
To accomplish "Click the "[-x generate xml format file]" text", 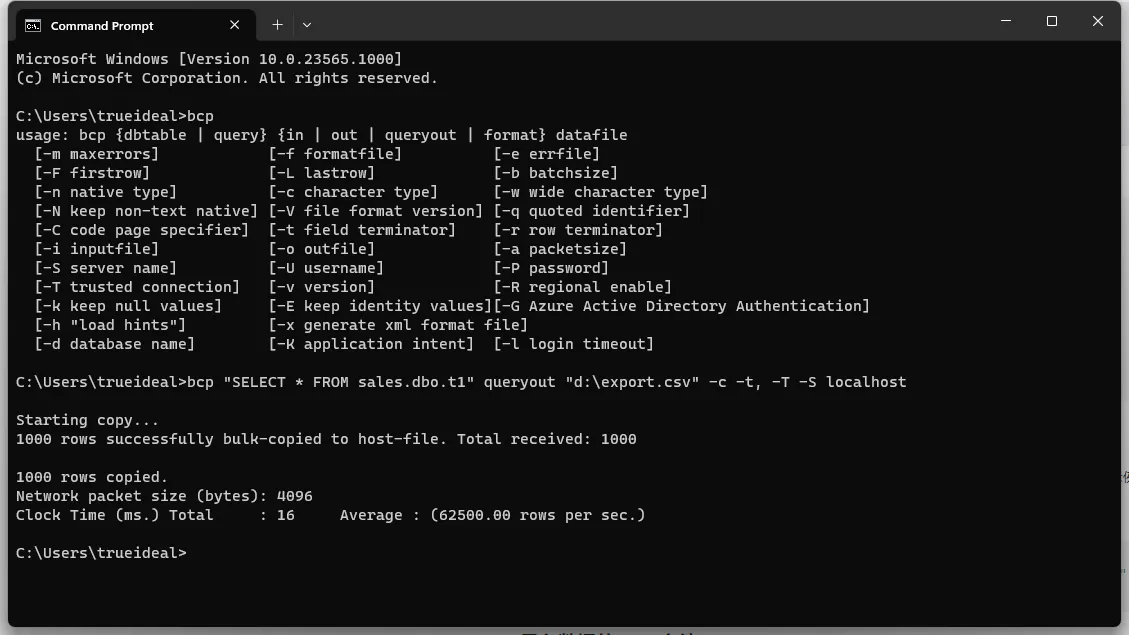I will 398,325.
